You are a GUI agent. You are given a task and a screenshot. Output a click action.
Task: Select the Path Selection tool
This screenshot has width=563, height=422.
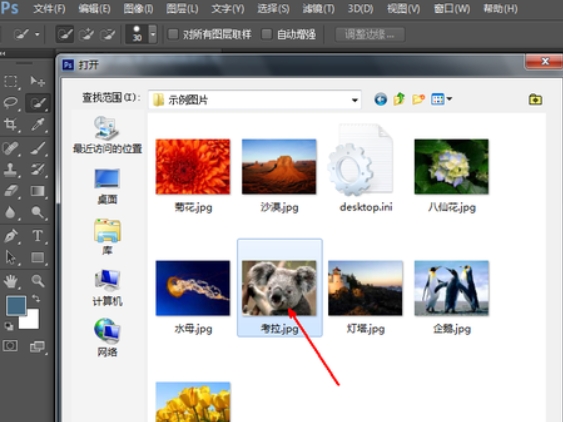tap(10, 258)
